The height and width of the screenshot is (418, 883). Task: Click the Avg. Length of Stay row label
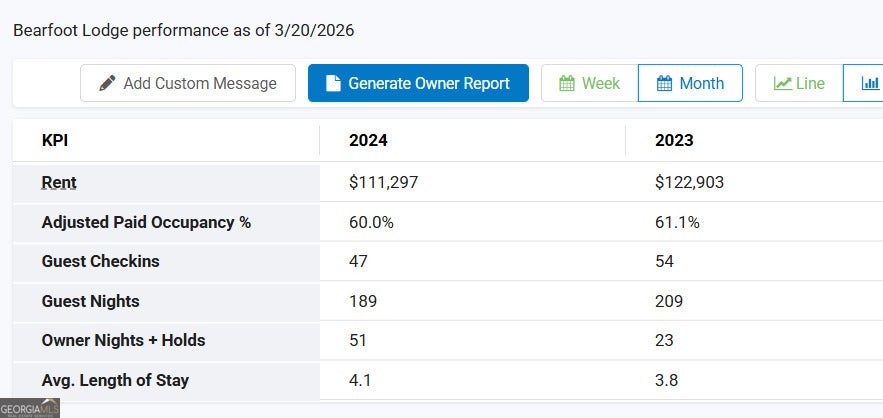click(x=115, y=380)
